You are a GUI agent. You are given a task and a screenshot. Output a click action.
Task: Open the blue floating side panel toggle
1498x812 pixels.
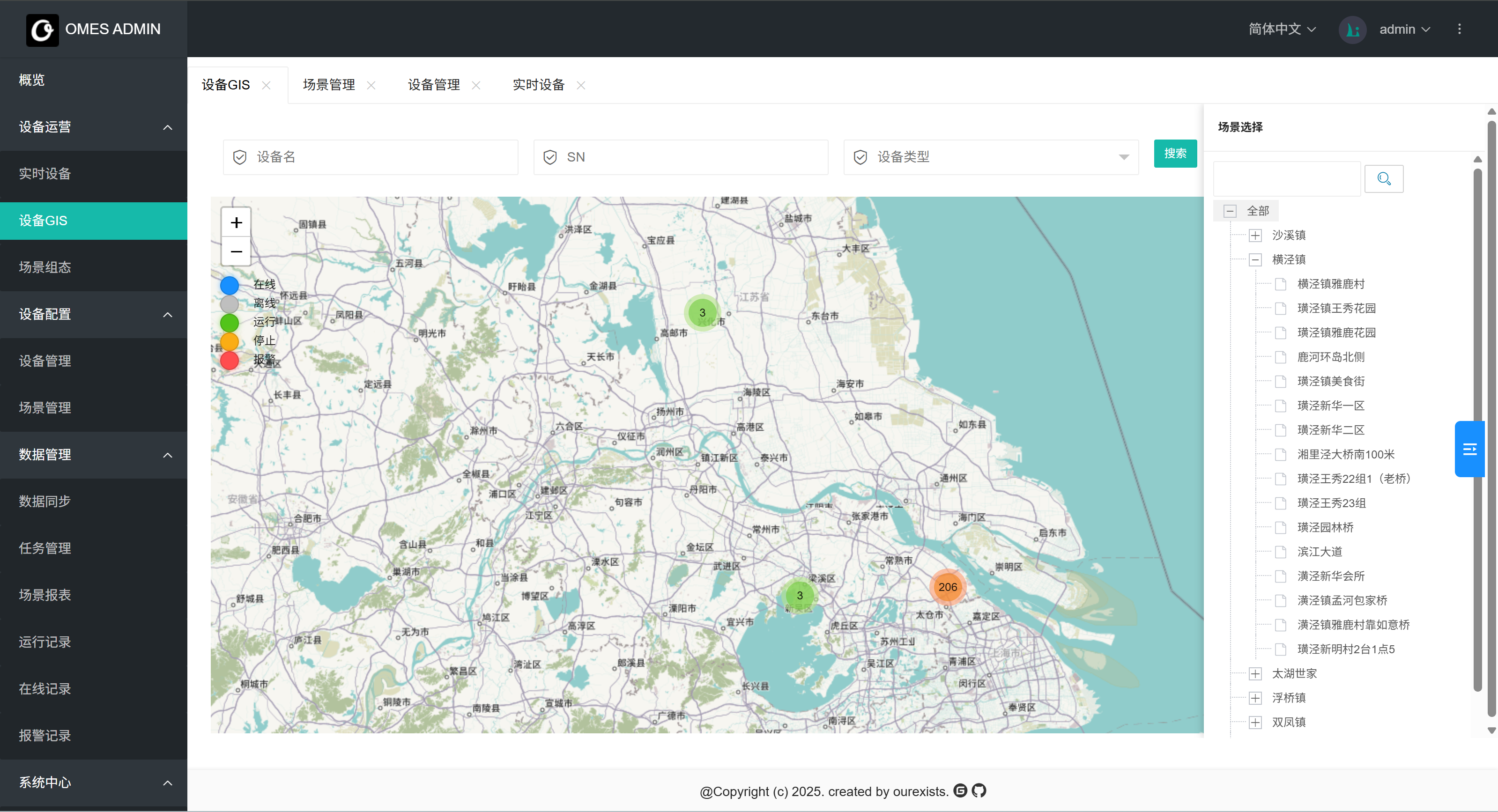[1469, 449]
